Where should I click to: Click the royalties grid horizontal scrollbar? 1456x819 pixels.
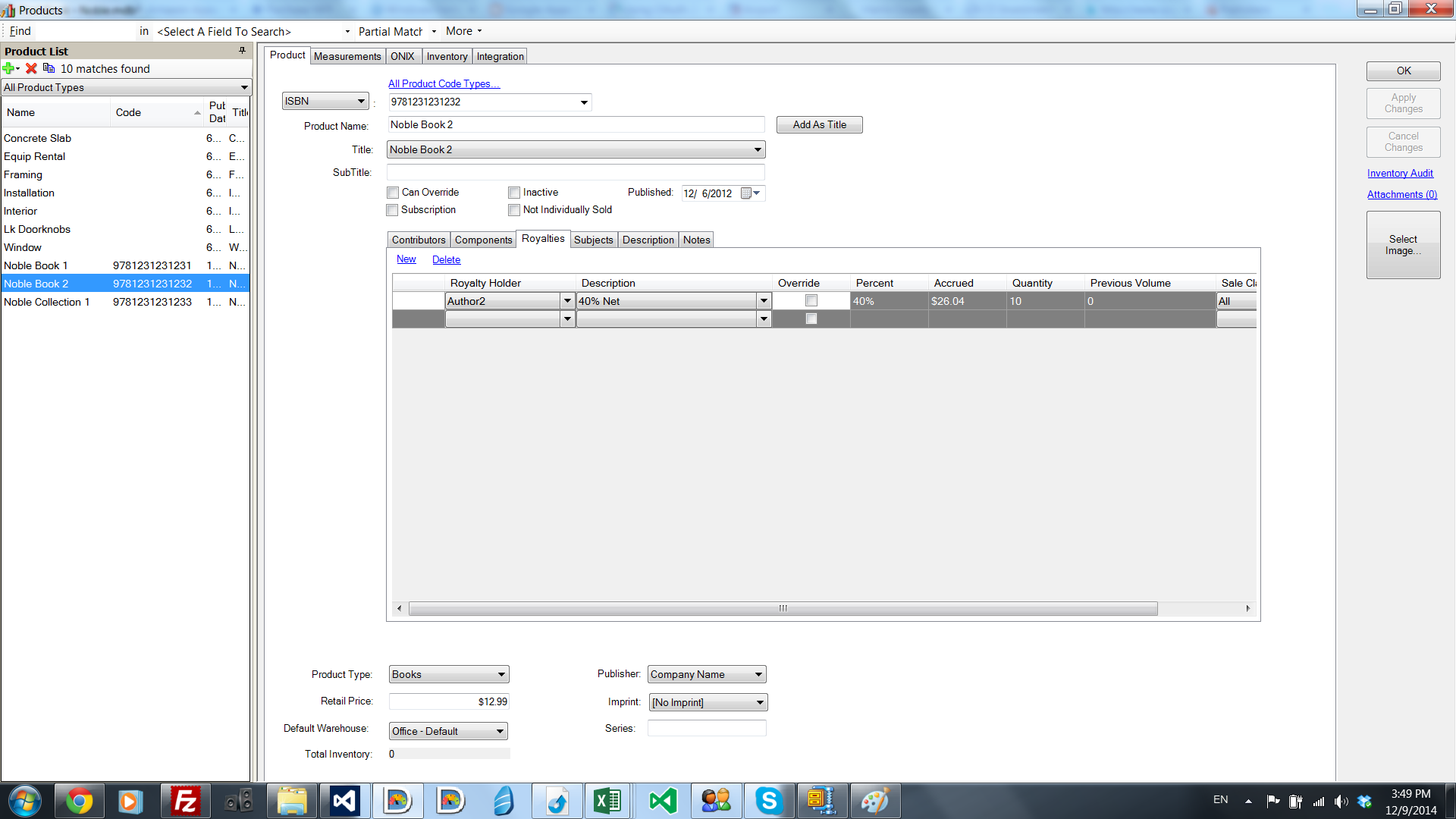[x=783, y=608]
